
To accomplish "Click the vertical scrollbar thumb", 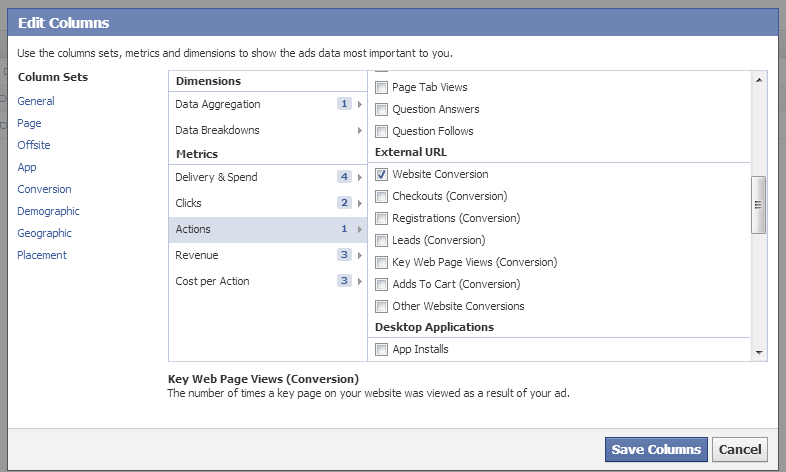I will click(758, 204).
